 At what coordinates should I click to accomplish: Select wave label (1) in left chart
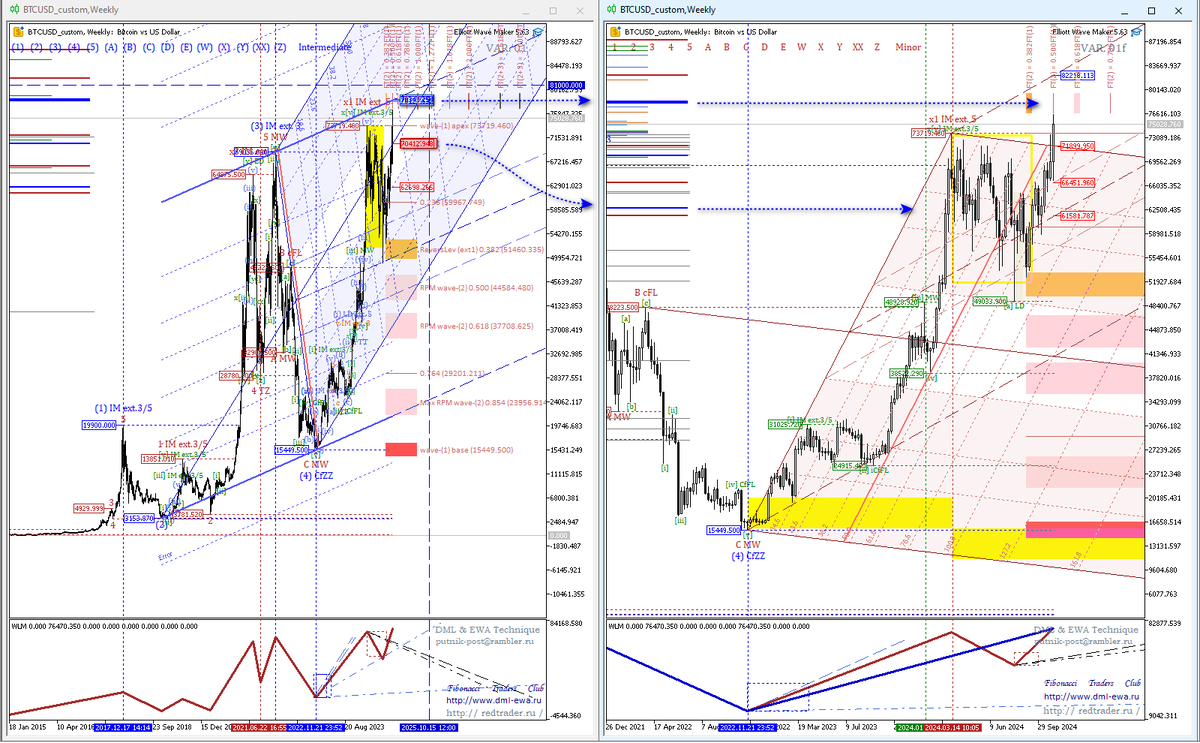(x=18, y=47)
